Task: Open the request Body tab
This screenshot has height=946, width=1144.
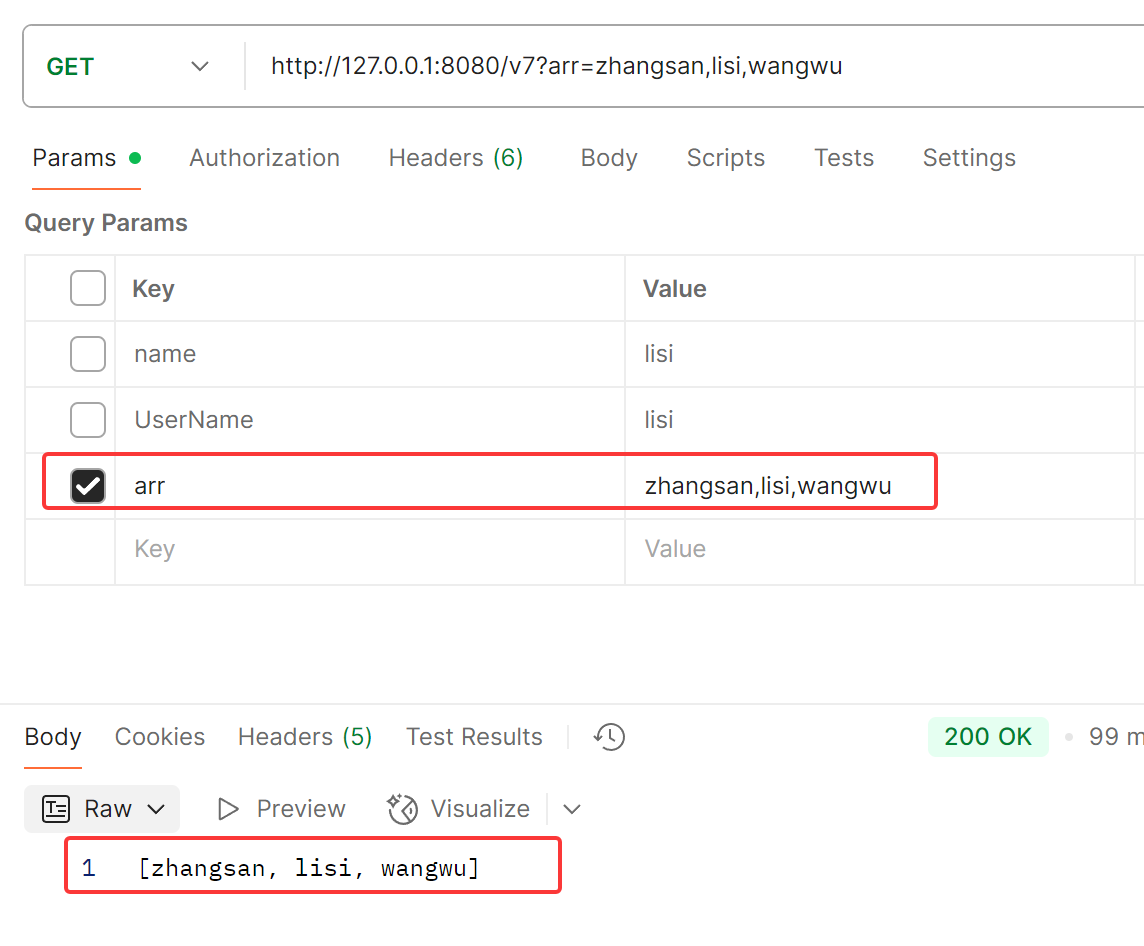Action: tap(608, 158)
